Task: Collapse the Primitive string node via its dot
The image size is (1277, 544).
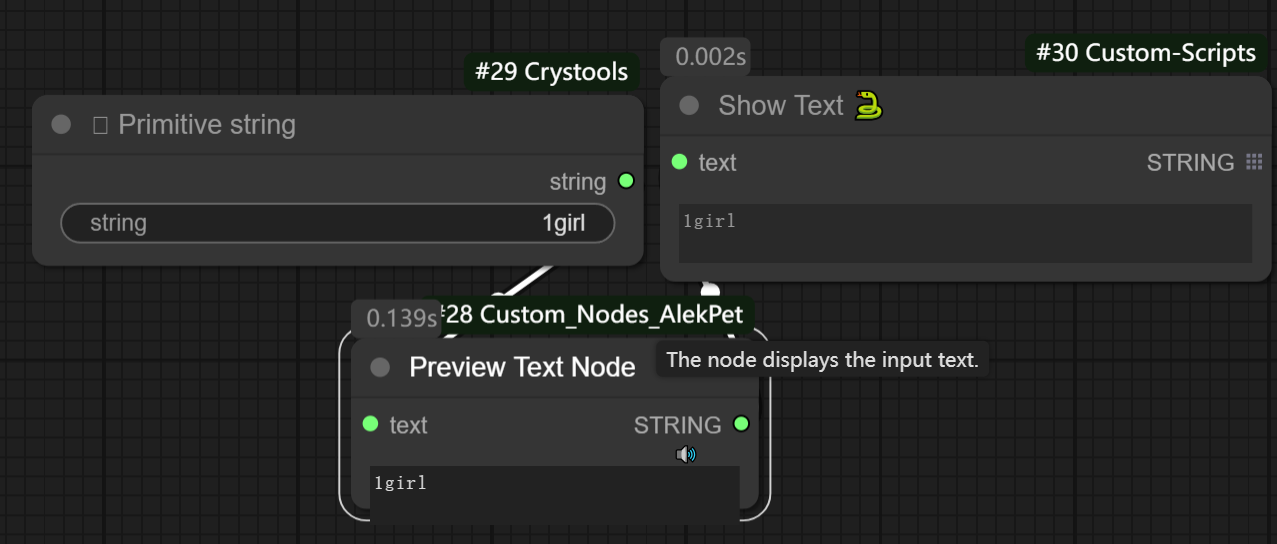Action: tap(62, 125)
